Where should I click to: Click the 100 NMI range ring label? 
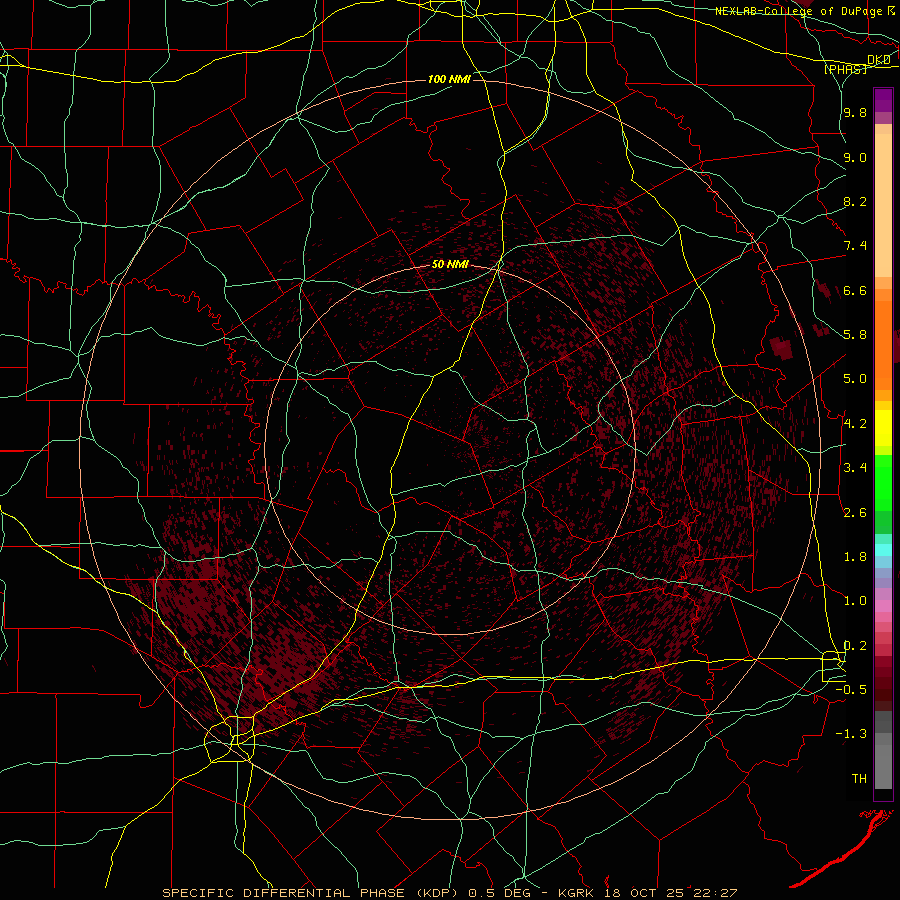click(x=449, y=79)
